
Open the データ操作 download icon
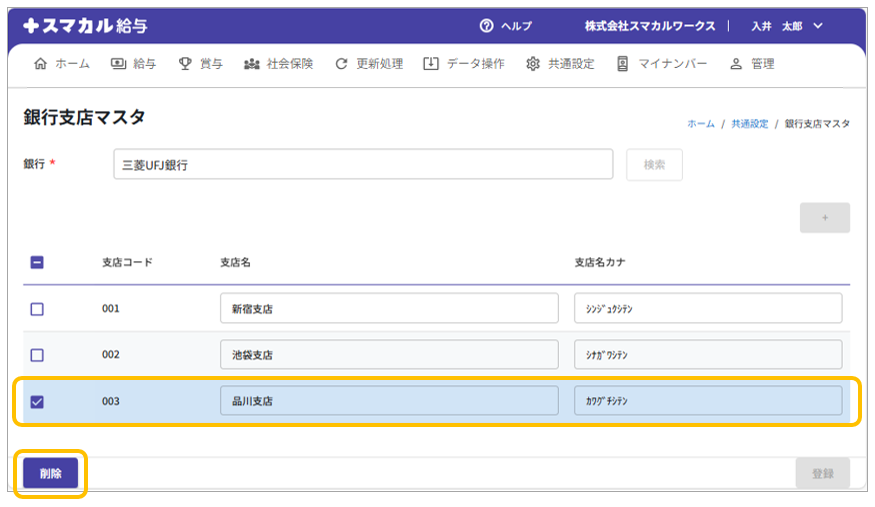(x=431, y=64)
